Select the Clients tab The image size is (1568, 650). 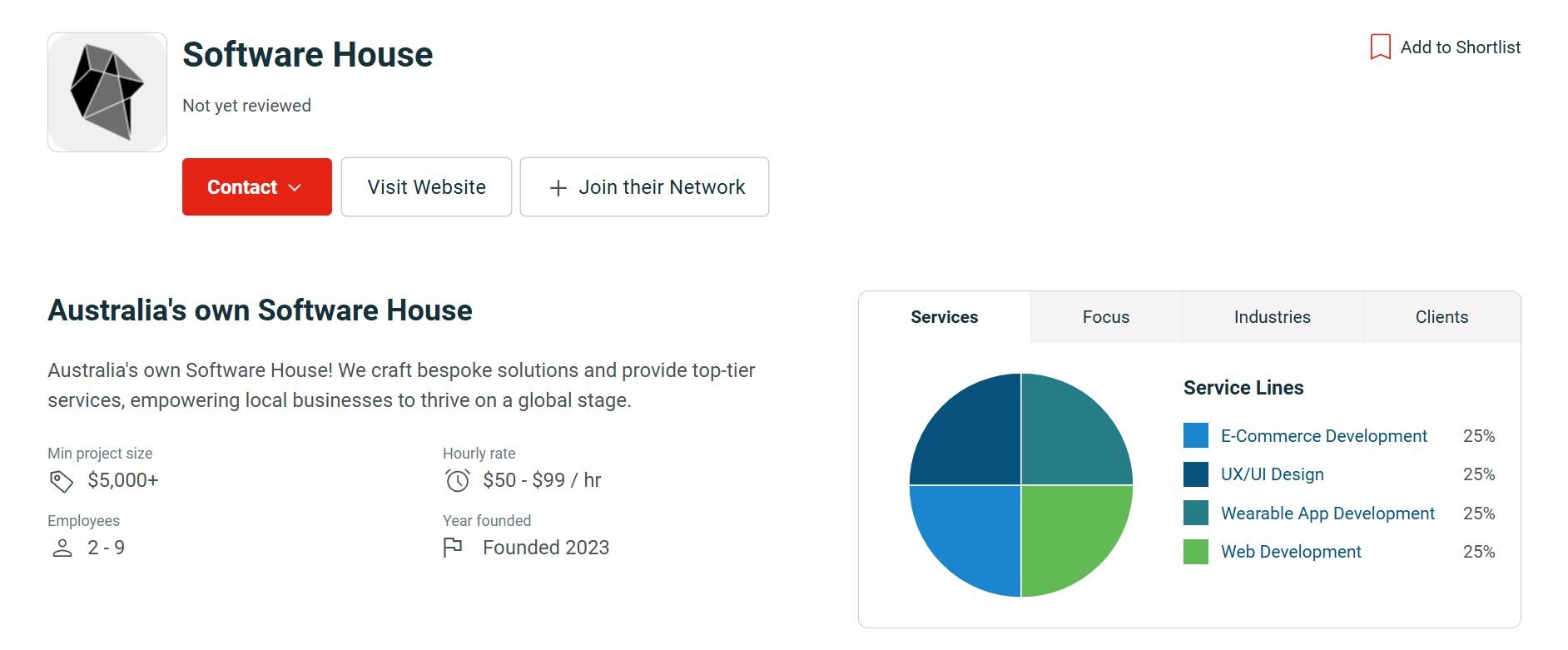pos(1441,317)
